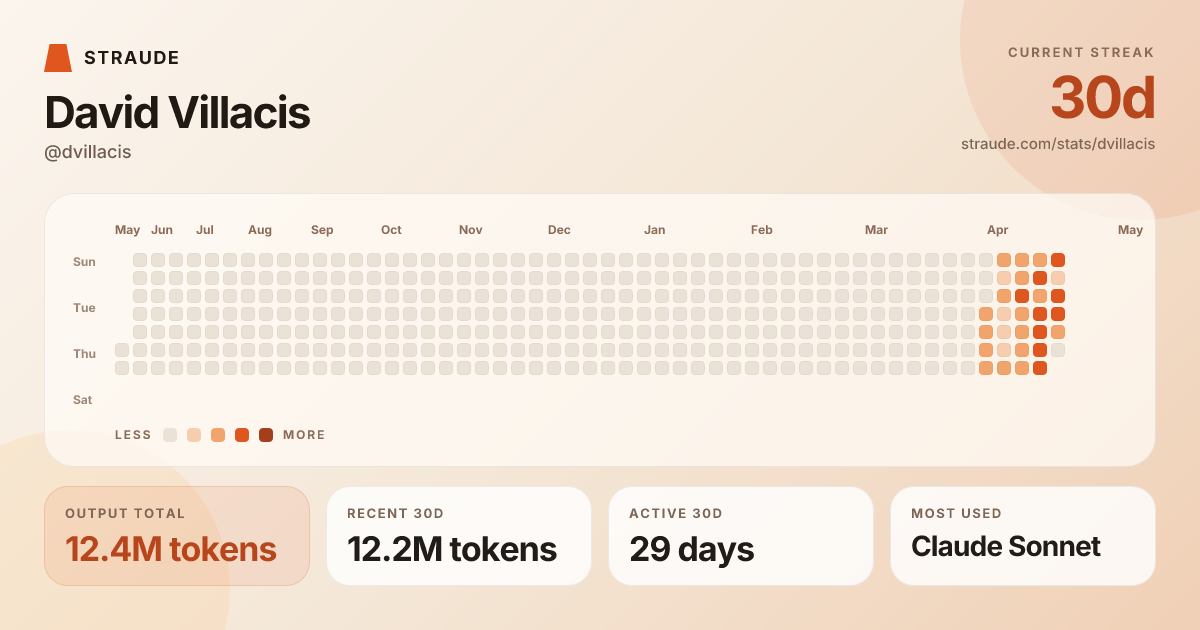
Task: Click the @dvillacis username handle
Action: point(88,152)
